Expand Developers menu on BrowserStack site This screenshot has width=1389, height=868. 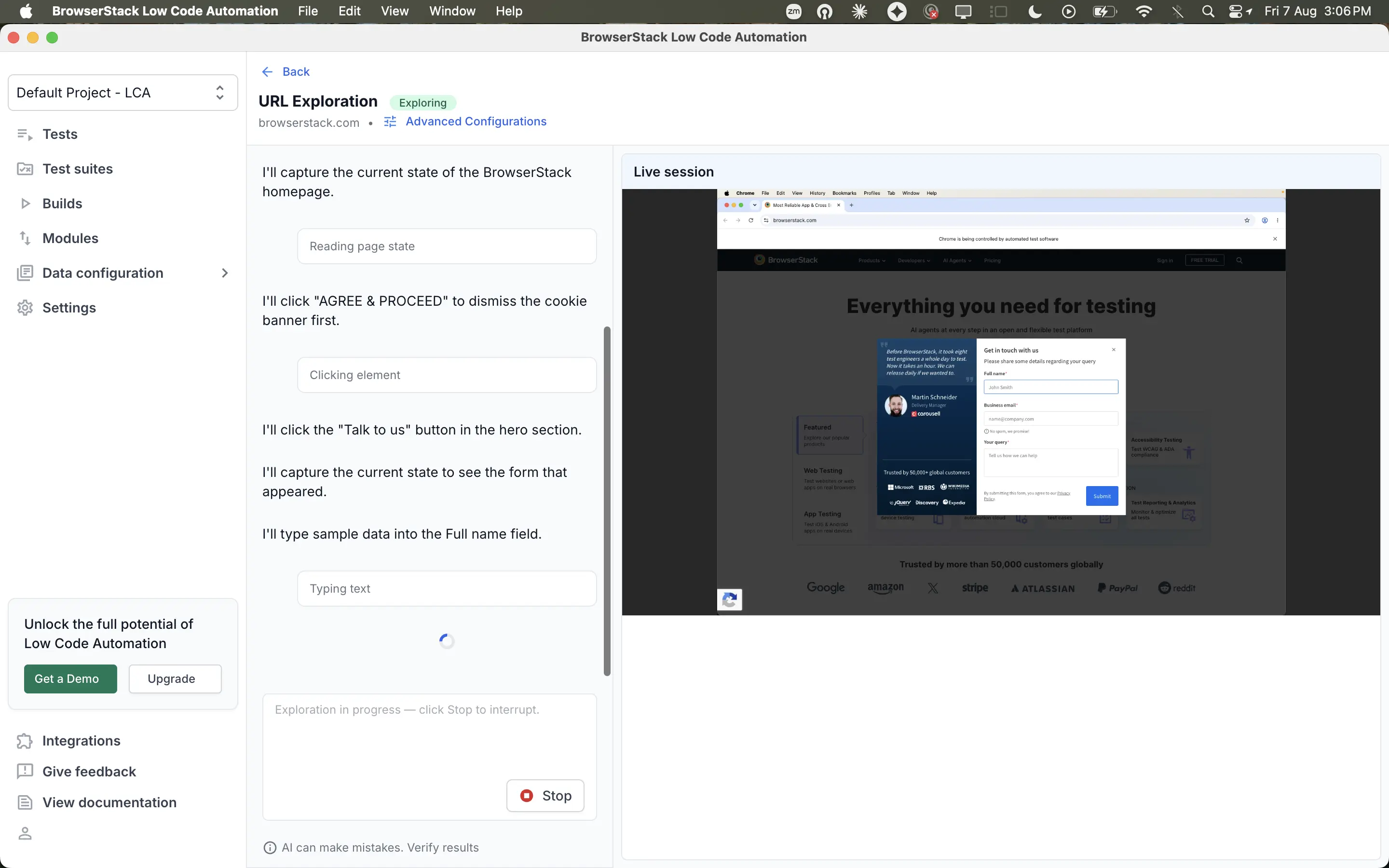(914, 260)
